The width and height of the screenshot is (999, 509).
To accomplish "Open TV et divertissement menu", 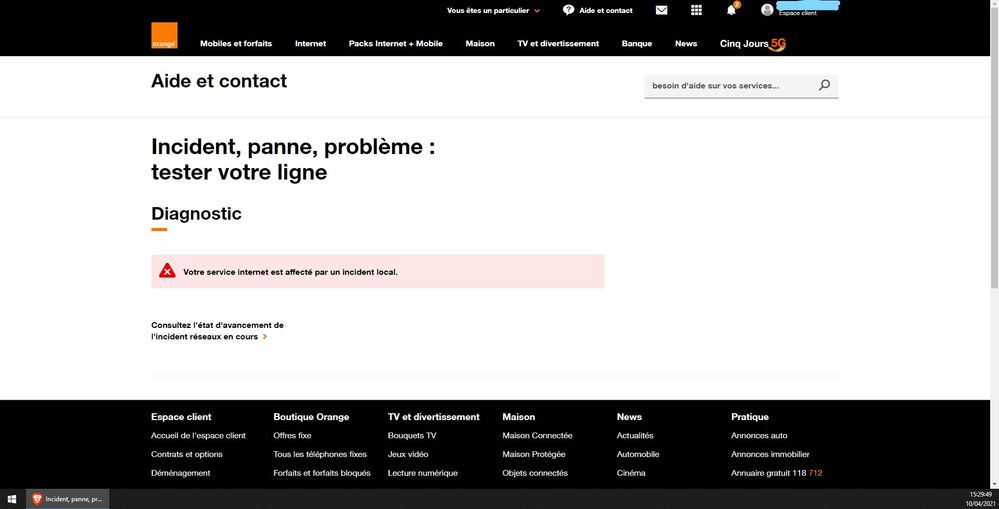I will pos(558,43).
